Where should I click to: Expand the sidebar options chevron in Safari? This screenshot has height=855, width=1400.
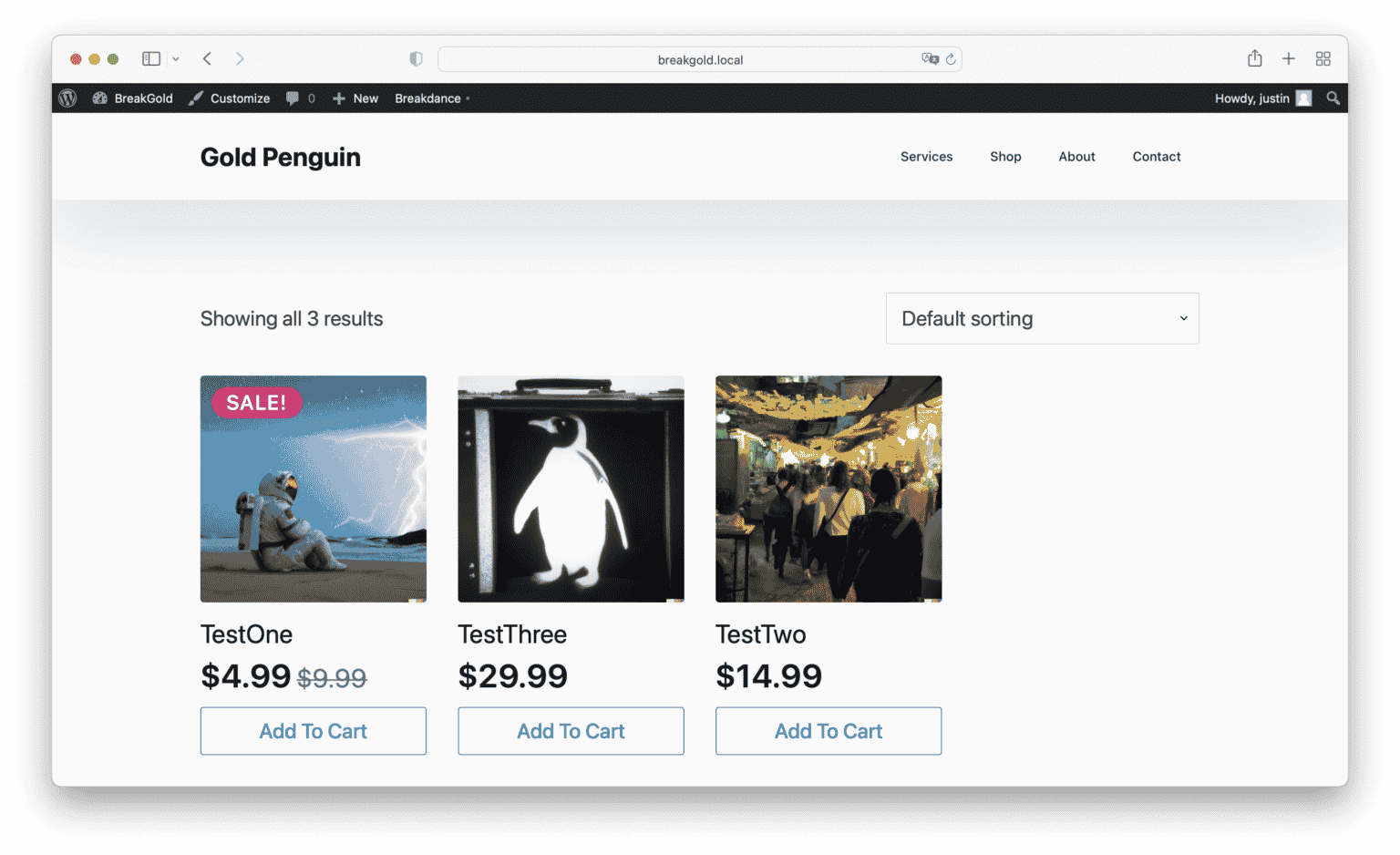click(176, 59)
